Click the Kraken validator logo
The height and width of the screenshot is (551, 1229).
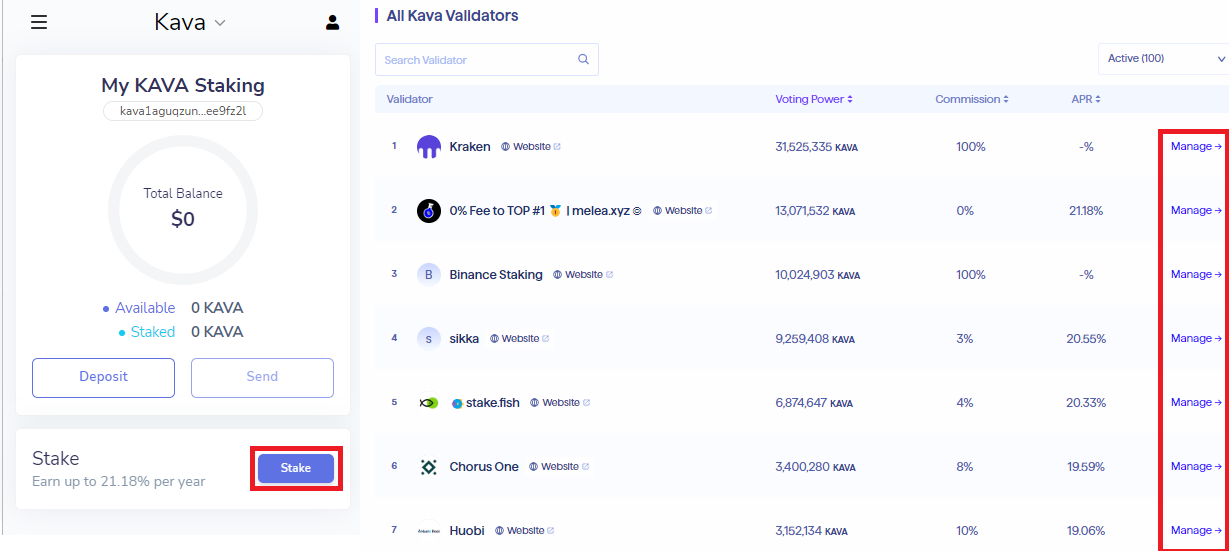429,147
